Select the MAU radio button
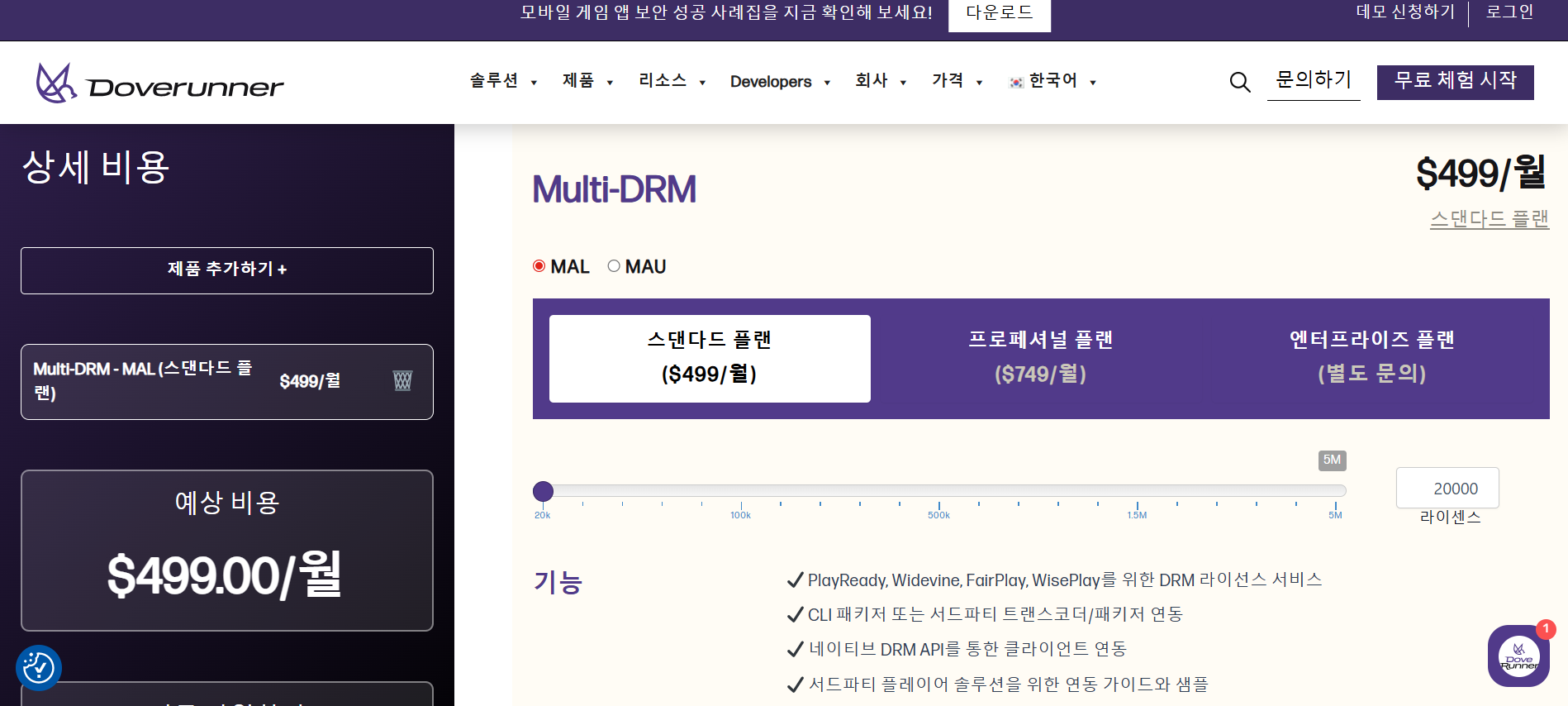 click(x=614, y=266)
